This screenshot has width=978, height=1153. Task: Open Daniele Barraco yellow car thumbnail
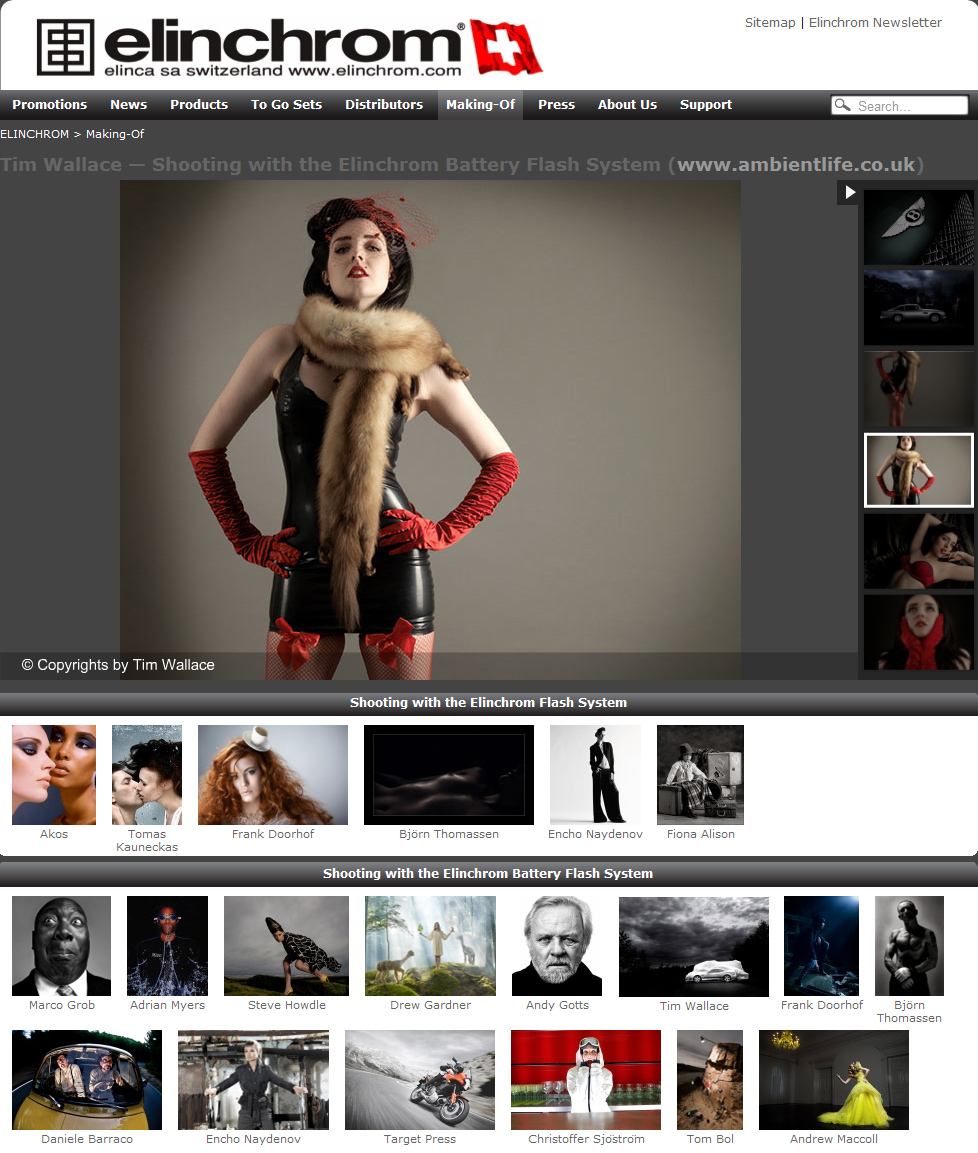coord(87,1079)
